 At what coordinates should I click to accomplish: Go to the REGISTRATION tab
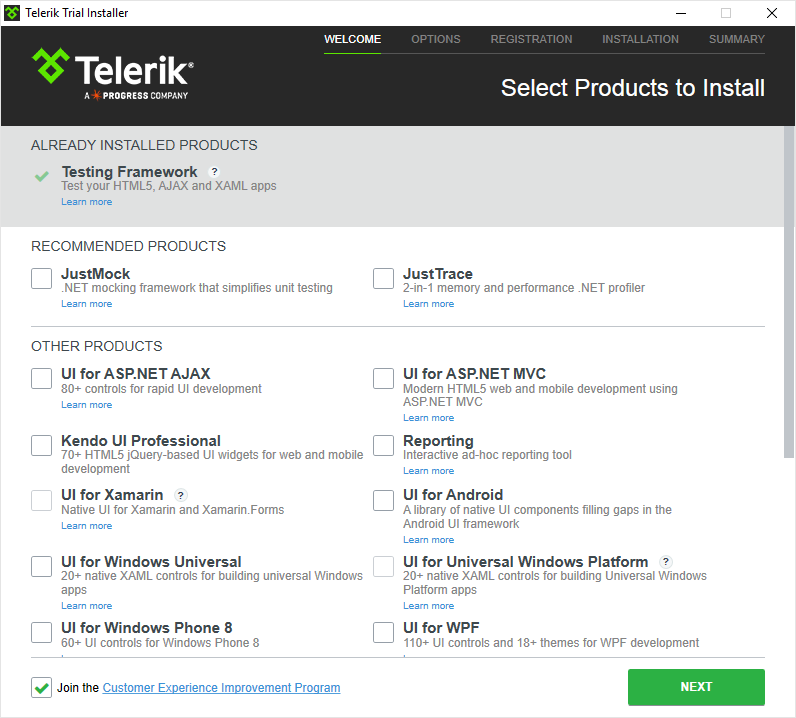tap(531, 39)
